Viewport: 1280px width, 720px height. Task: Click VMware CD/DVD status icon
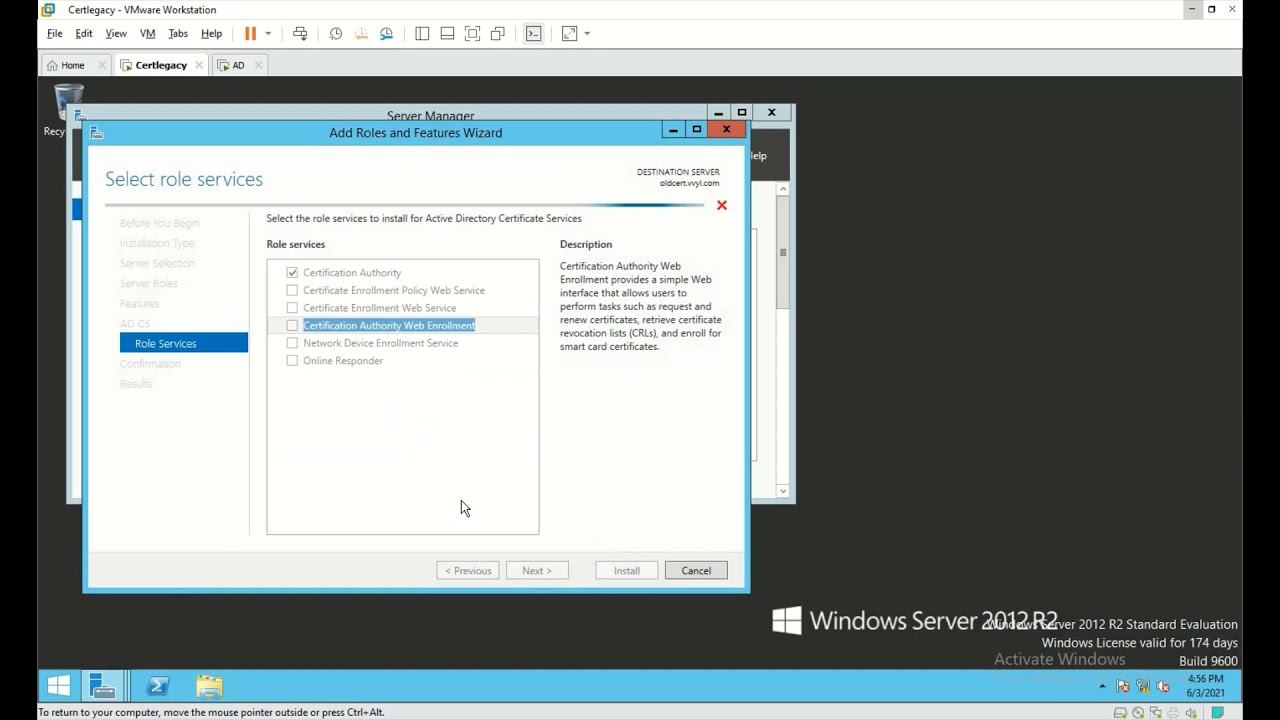[x=1138, y=713]
